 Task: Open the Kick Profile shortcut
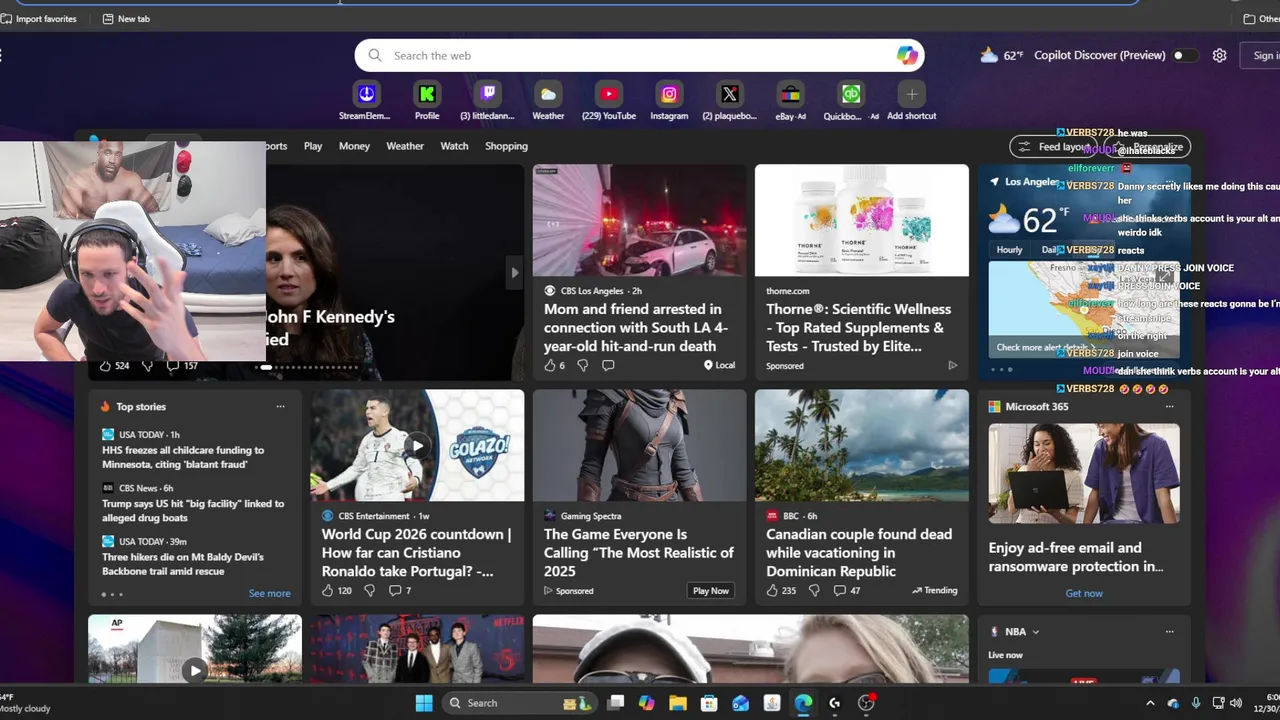point(427,94)
